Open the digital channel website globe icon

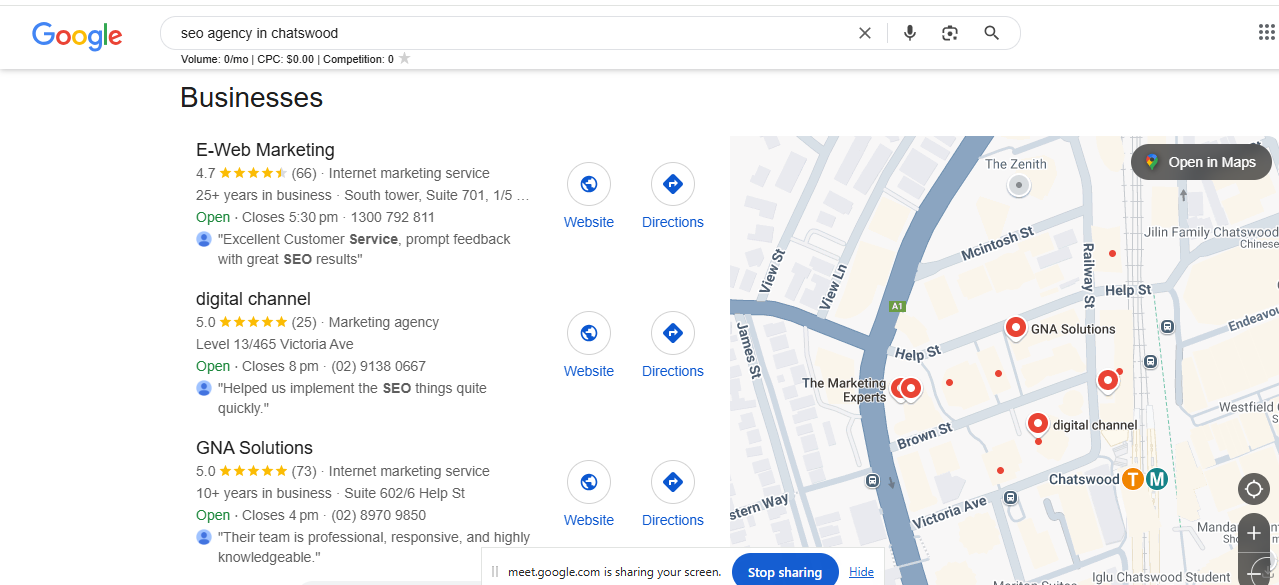(589, 333)
